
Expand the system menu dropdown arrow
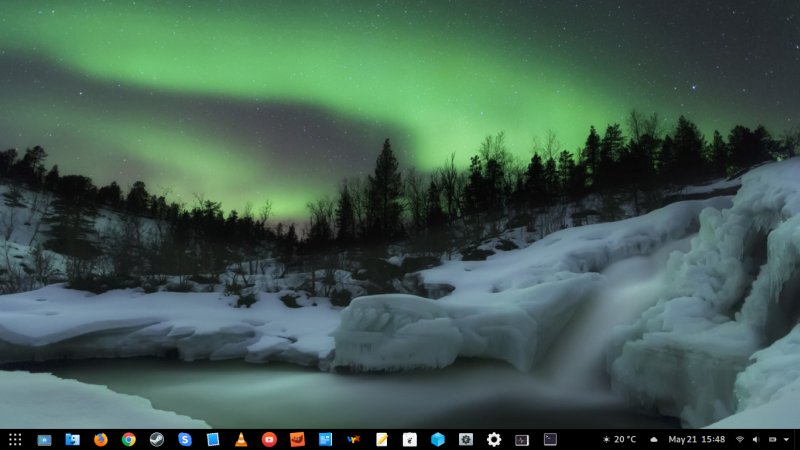point(787,439)
